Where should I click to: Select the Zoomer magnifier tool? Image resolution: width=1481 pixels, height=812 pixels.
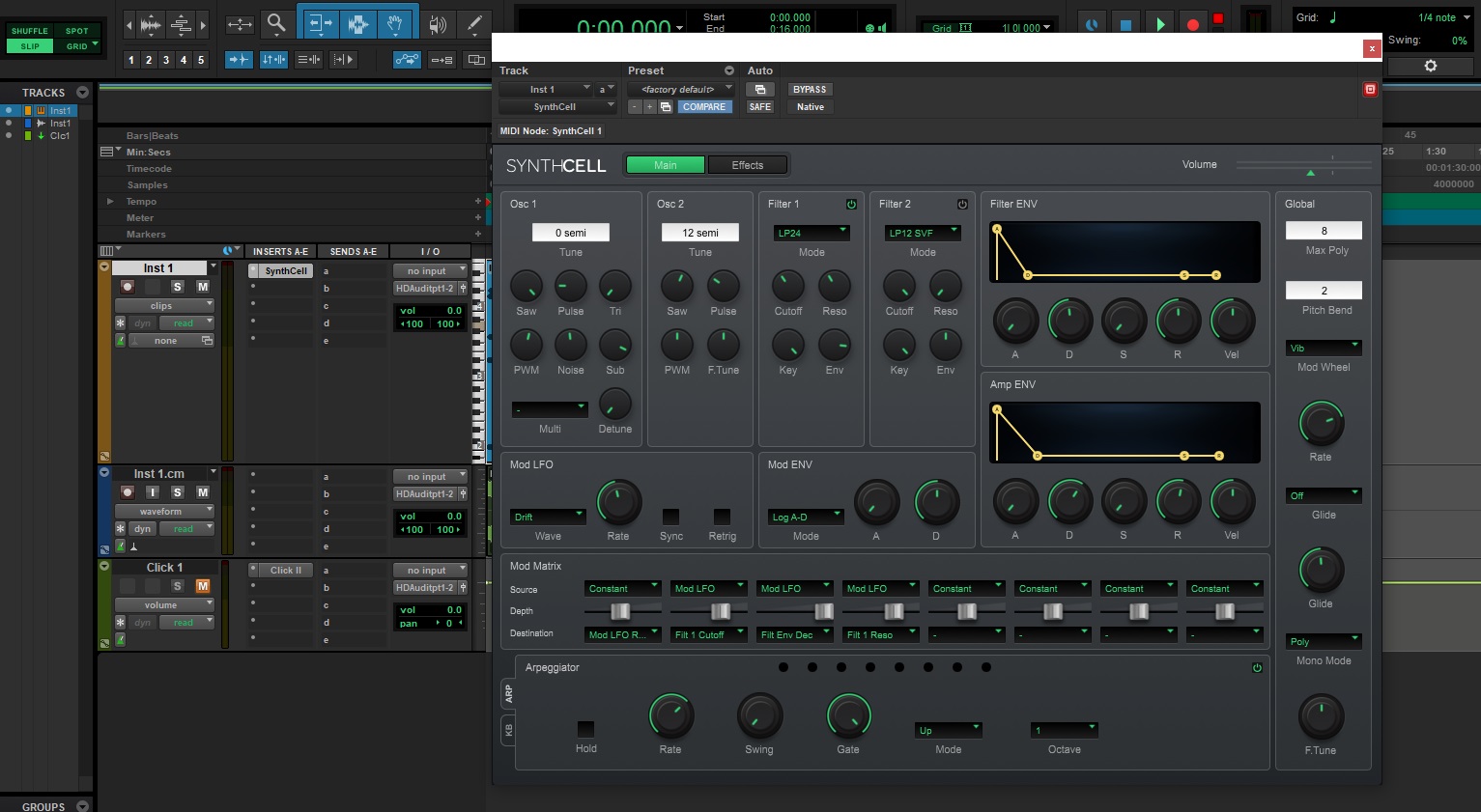pos(276,24)
